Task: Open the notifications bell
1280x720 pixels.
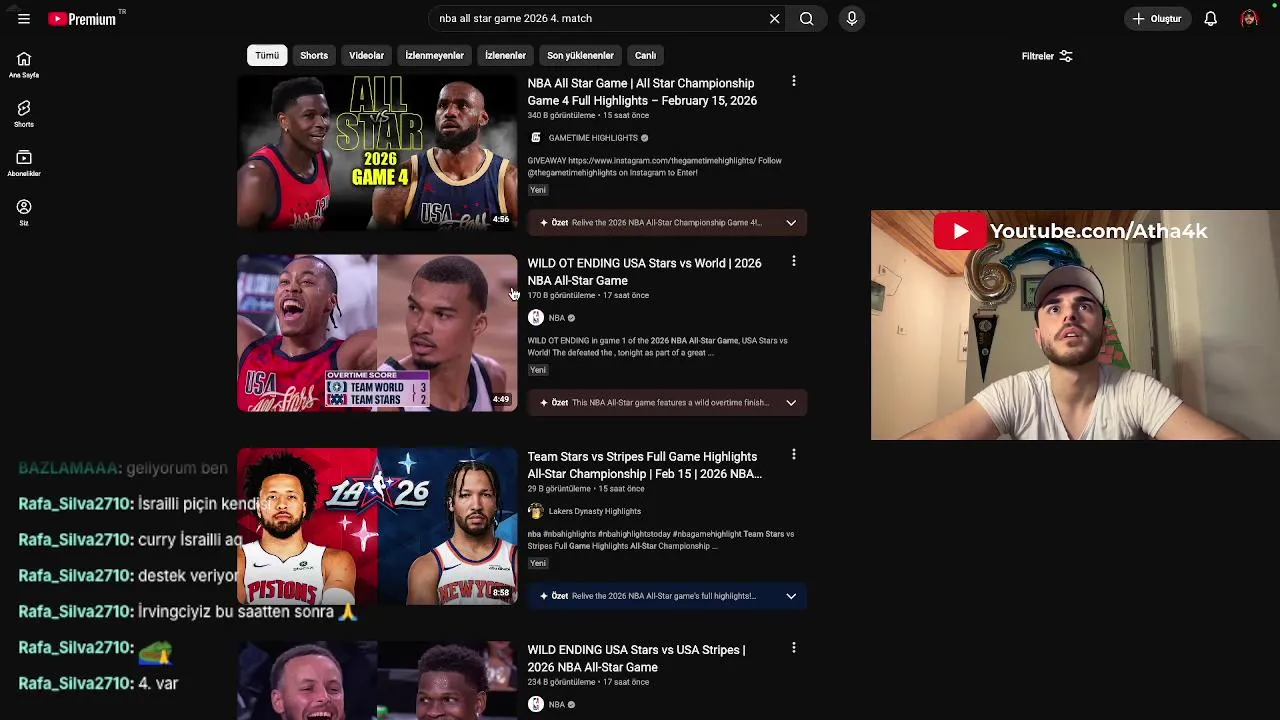Action: (1210, 18)
